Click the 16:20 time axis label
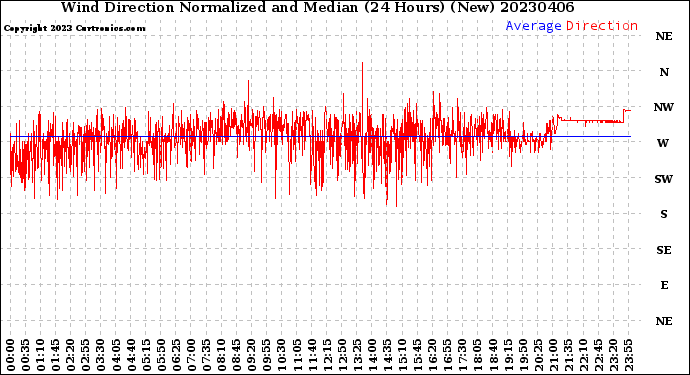This screenshot has width=690, height=375. click(432, 355)
